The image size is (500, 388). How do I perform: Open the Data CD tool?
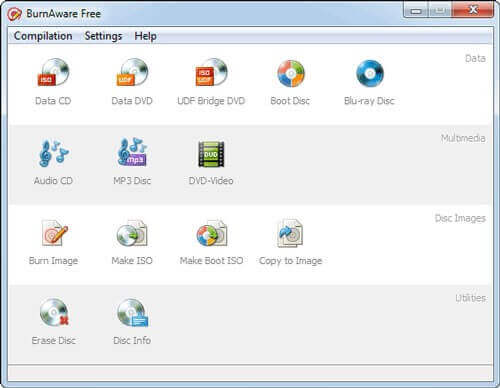click(53, 82)
